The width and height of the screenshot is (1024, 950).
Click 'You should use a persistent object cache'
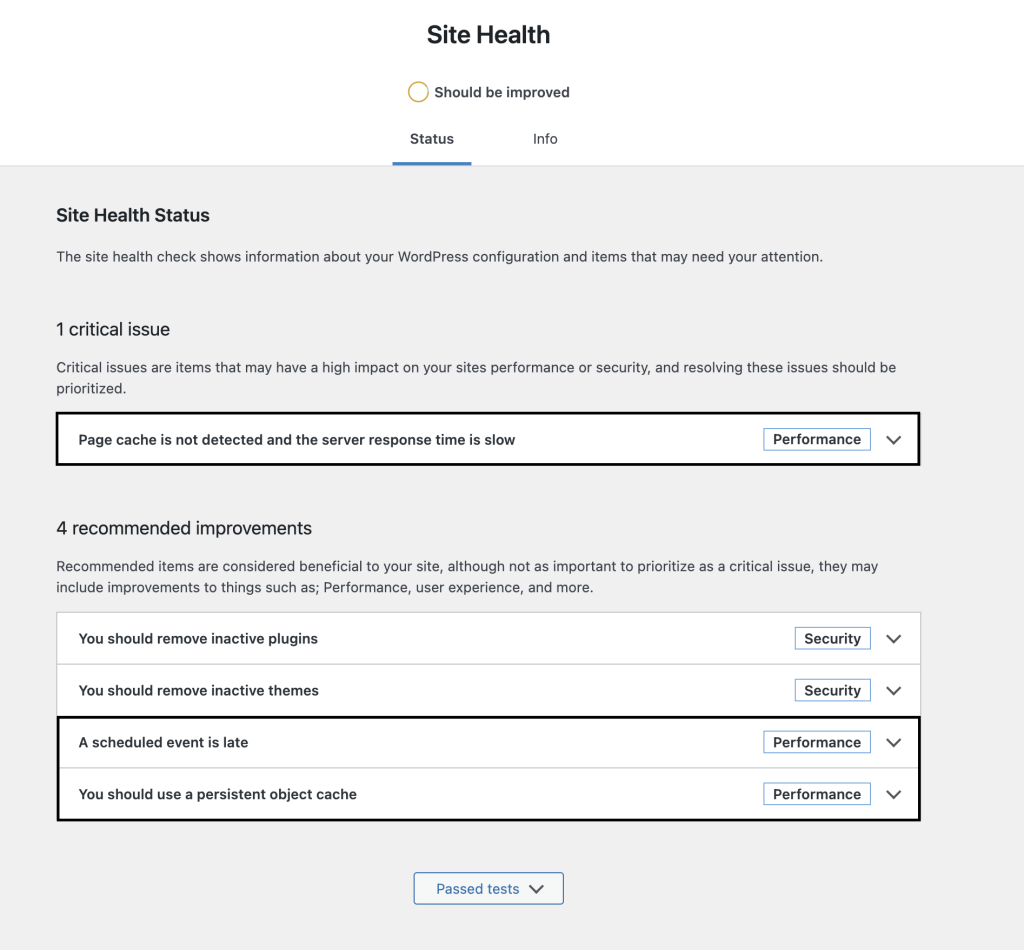218,795
